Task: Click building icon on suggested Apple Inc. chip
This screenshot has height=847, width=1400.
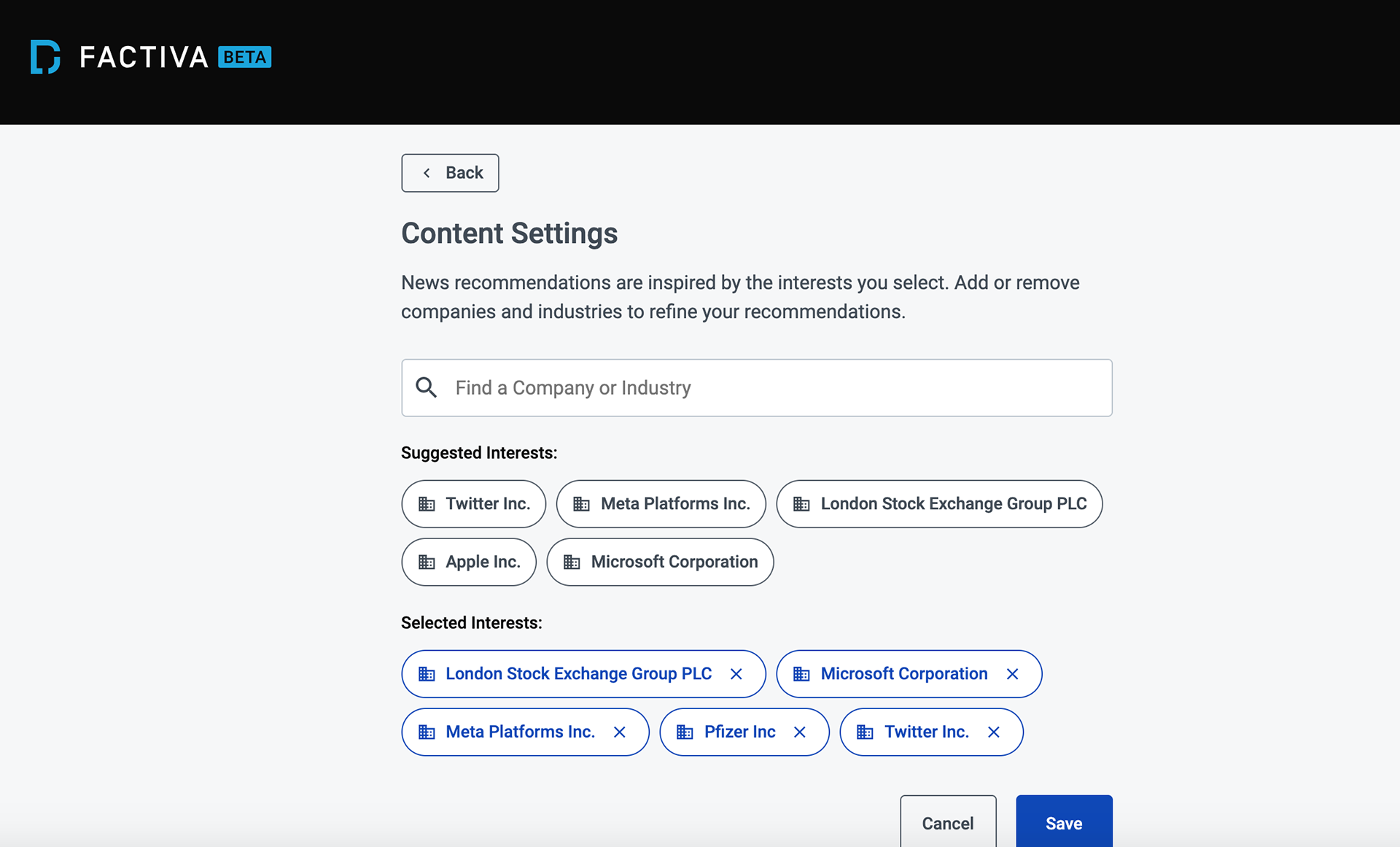Action: pos(427,562)
